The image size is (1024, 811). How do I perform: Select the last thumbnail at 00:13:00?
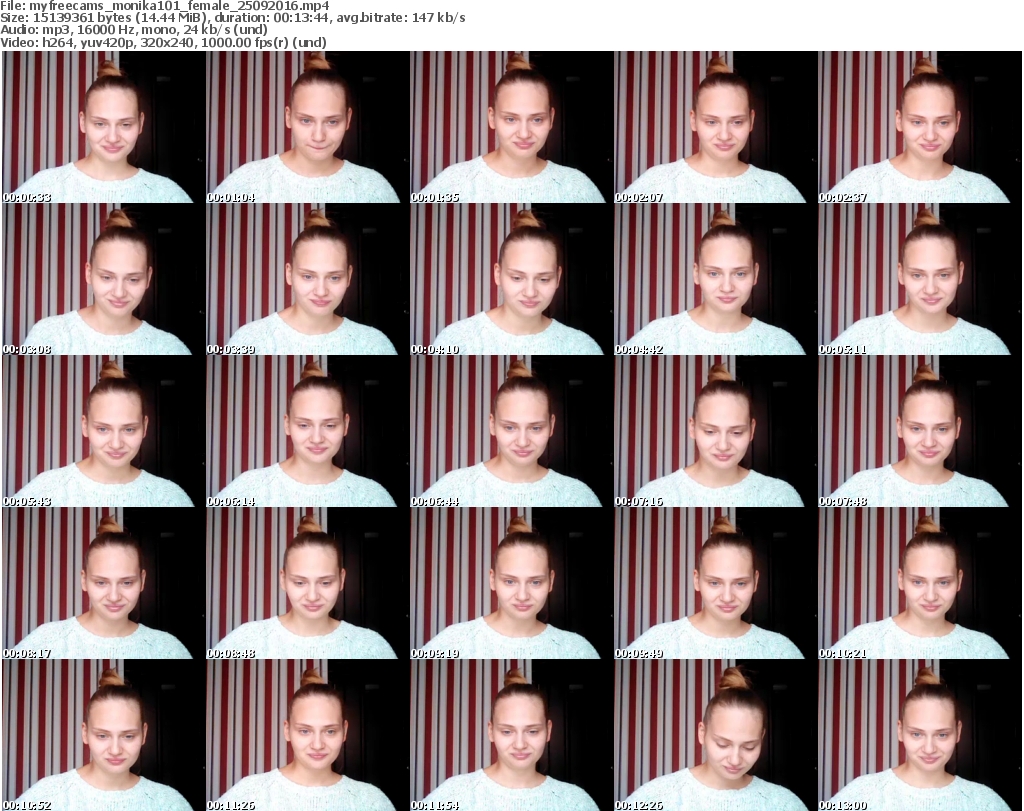[x=919, y=735]
